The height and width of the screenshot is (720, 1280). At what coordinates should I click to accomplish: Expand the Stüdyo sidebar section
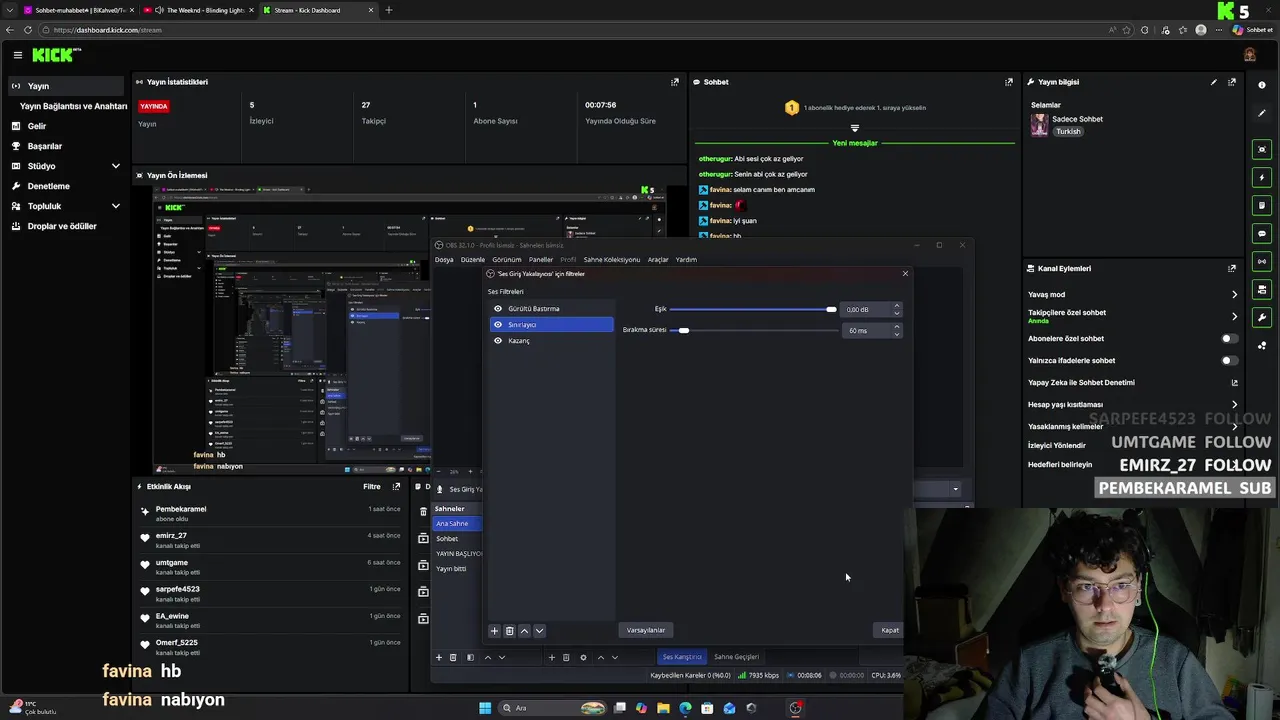tap(115, 166)
